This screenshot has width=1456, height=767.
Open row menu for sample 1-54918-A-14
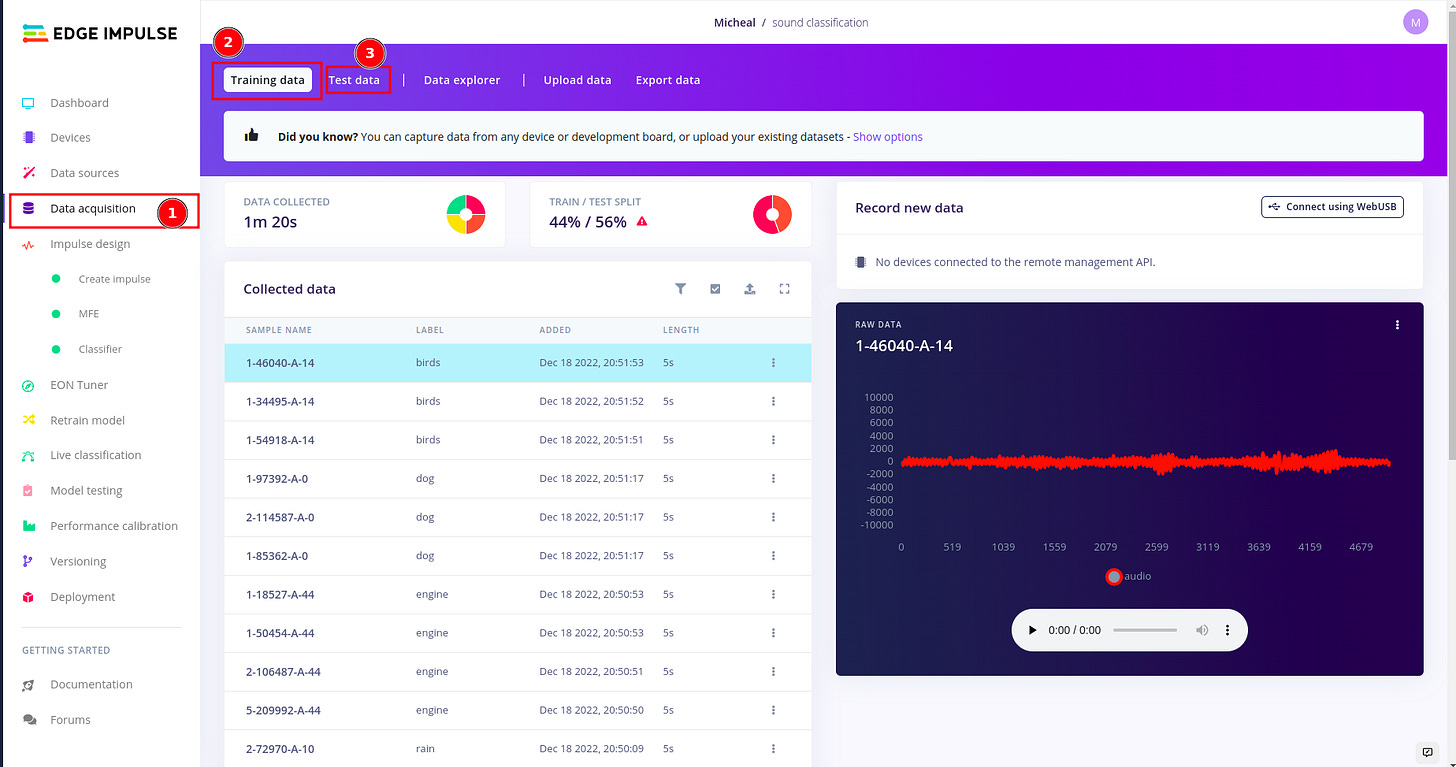click(x=773, y=440)
